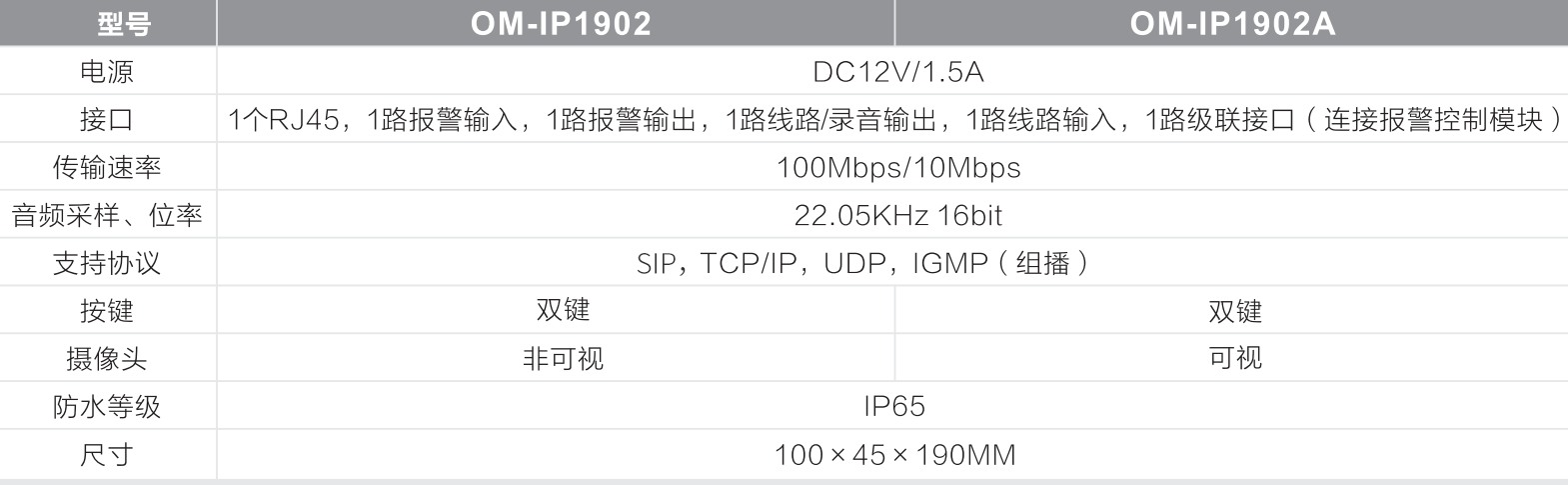Click the OM-IP1902A column header

pos(1232,23)
